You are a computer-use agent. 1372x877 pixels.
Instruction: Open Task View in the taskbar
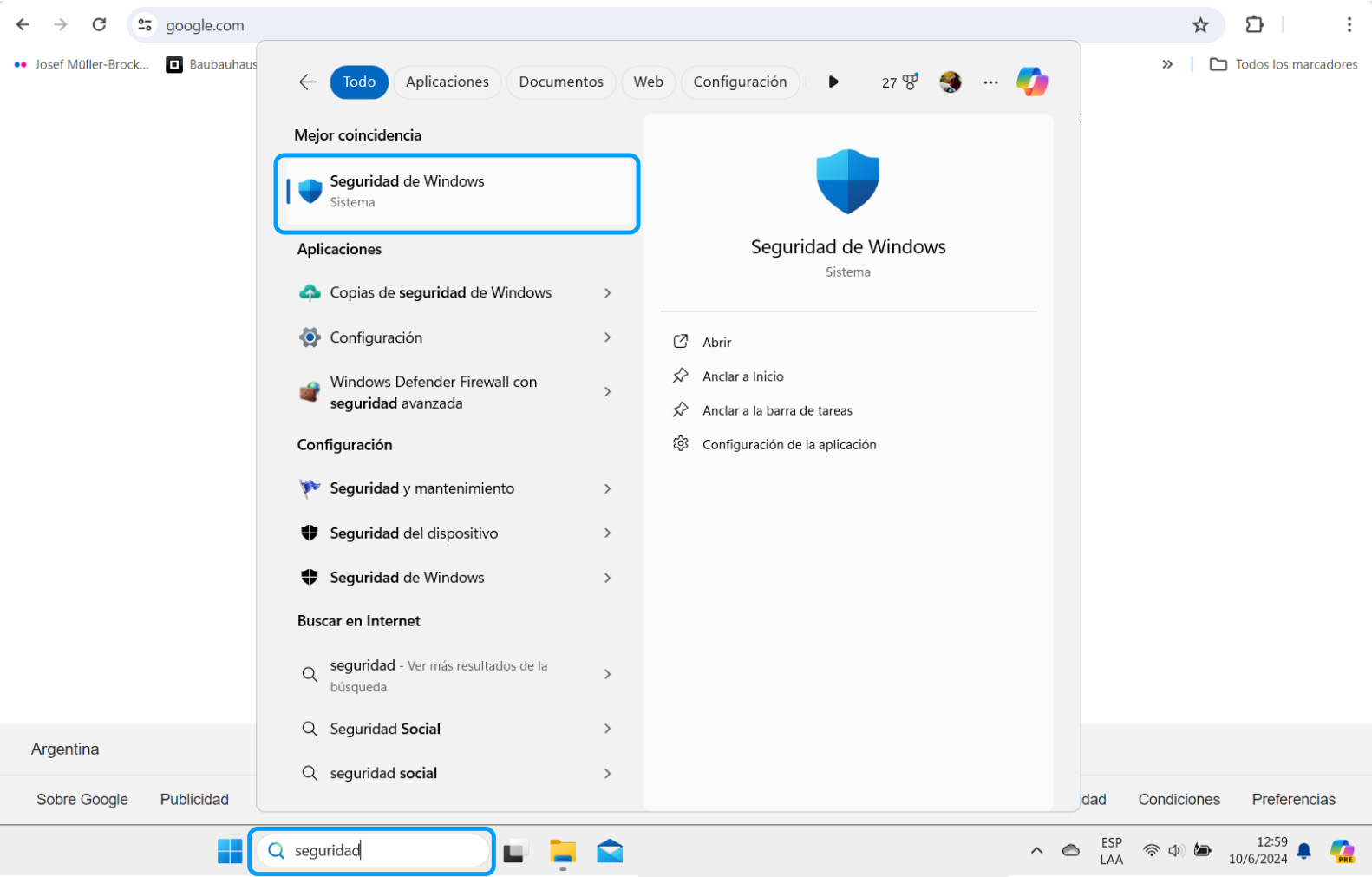pyautogui.click(x=515, y=852)
